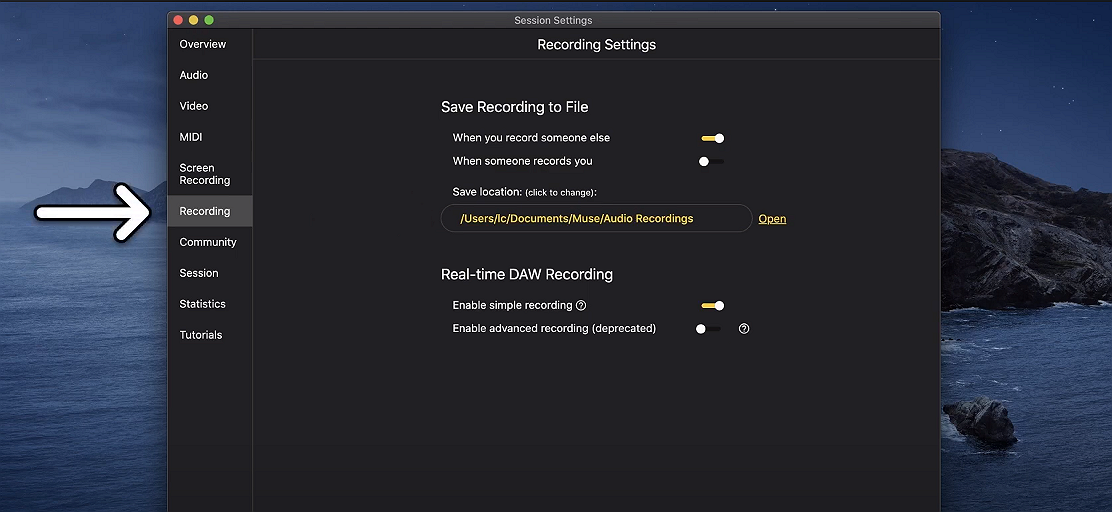Turn on Enable advanced recording (deprecated)
This screenshot has height=512, width=1112.
coord(708,329)
